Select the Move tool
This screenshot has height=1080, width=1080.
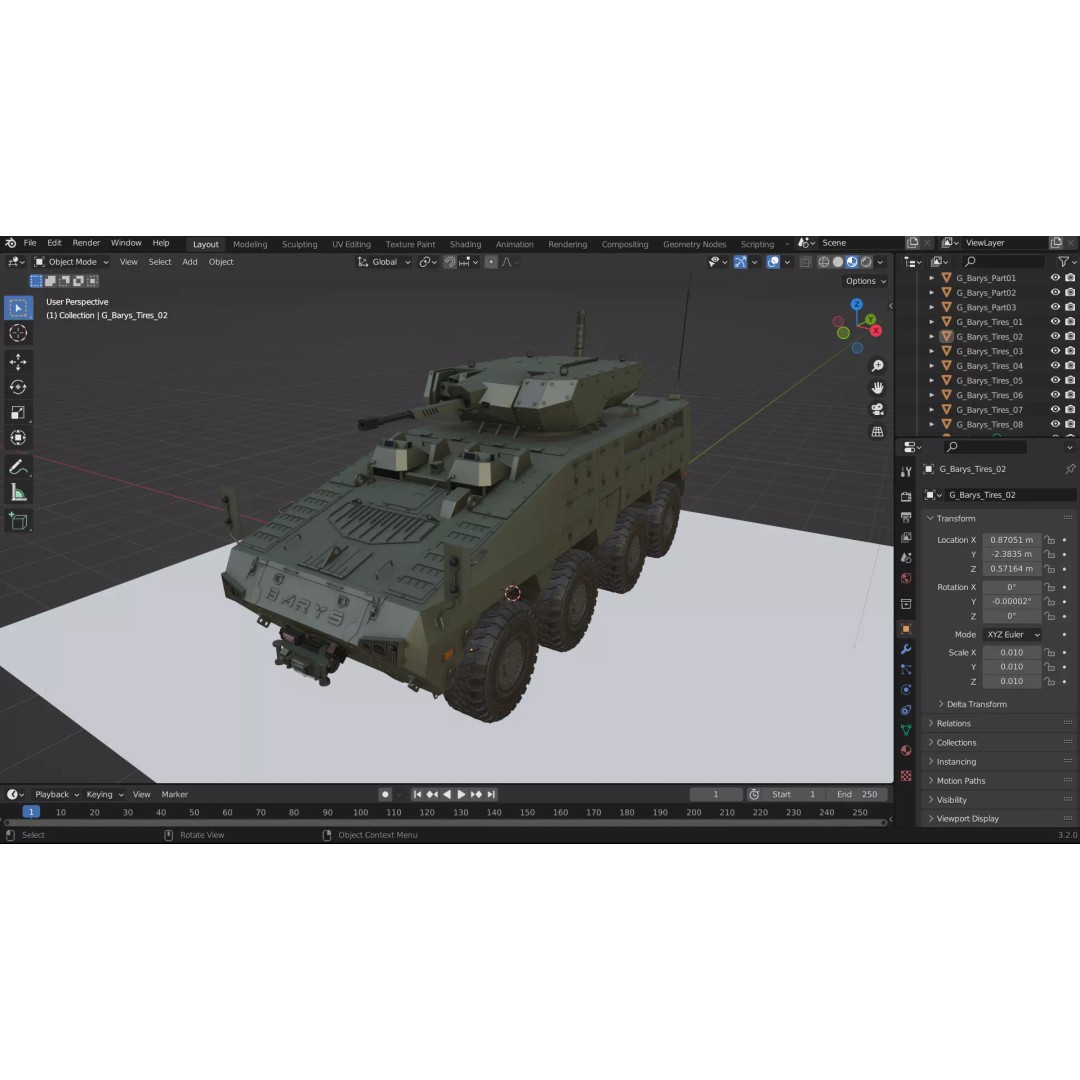tap(19, 362)
